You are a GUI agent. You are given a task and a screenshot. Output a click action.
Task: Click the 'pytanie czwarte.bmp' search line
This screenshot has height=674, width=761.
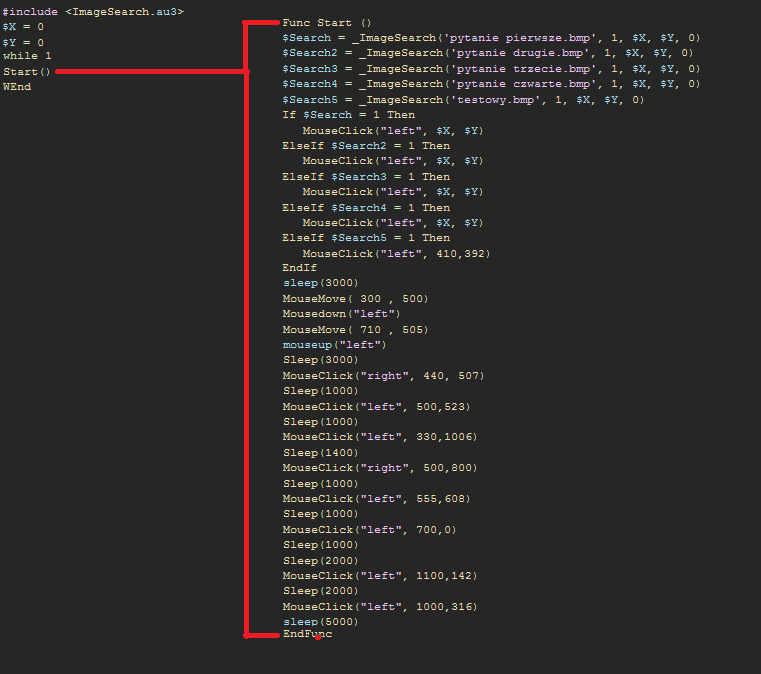(x=491, y=84)
